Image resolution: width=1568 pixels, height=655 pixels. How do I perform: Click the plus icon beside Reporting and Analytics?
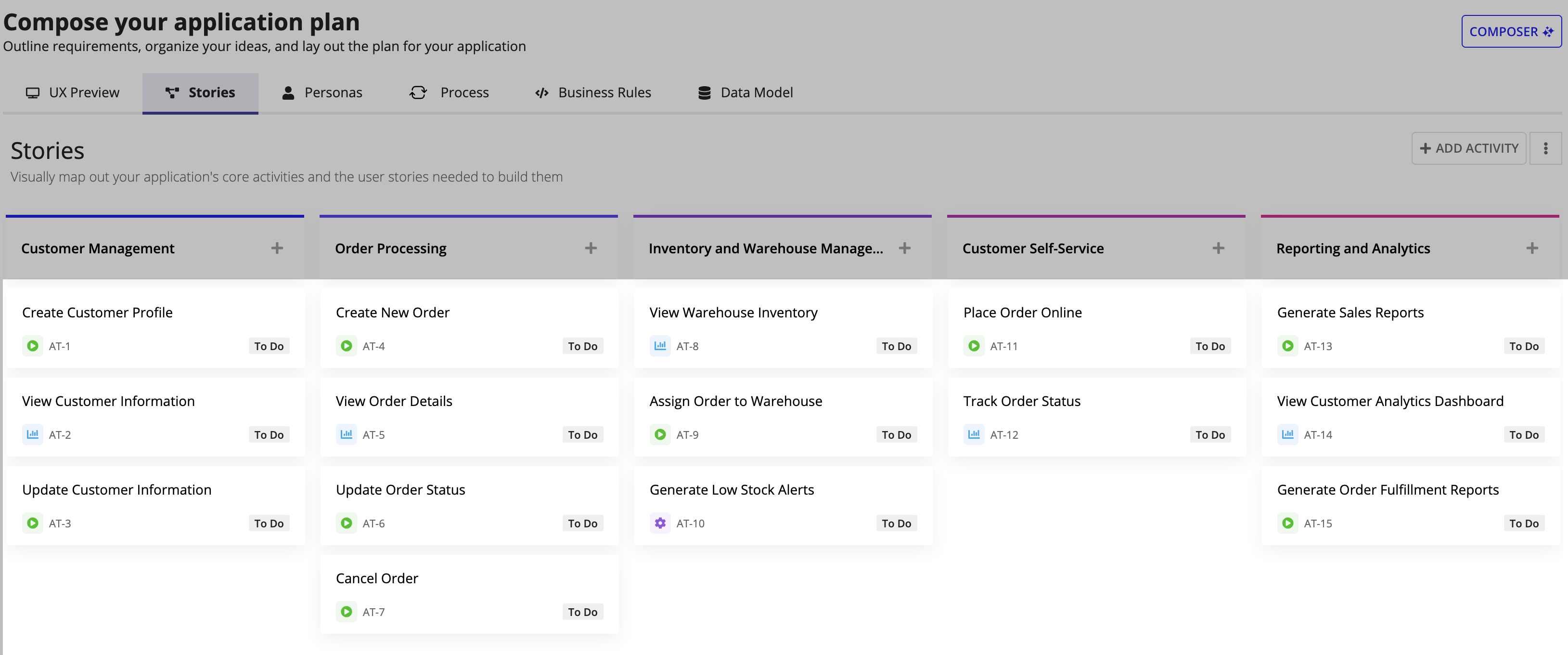[x=1532, y=248]
